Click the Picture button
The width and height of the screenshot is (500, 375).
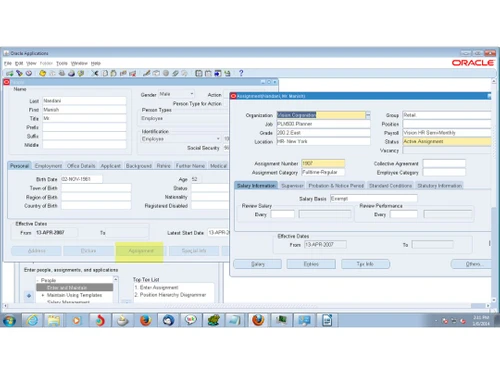pos(88,251)
